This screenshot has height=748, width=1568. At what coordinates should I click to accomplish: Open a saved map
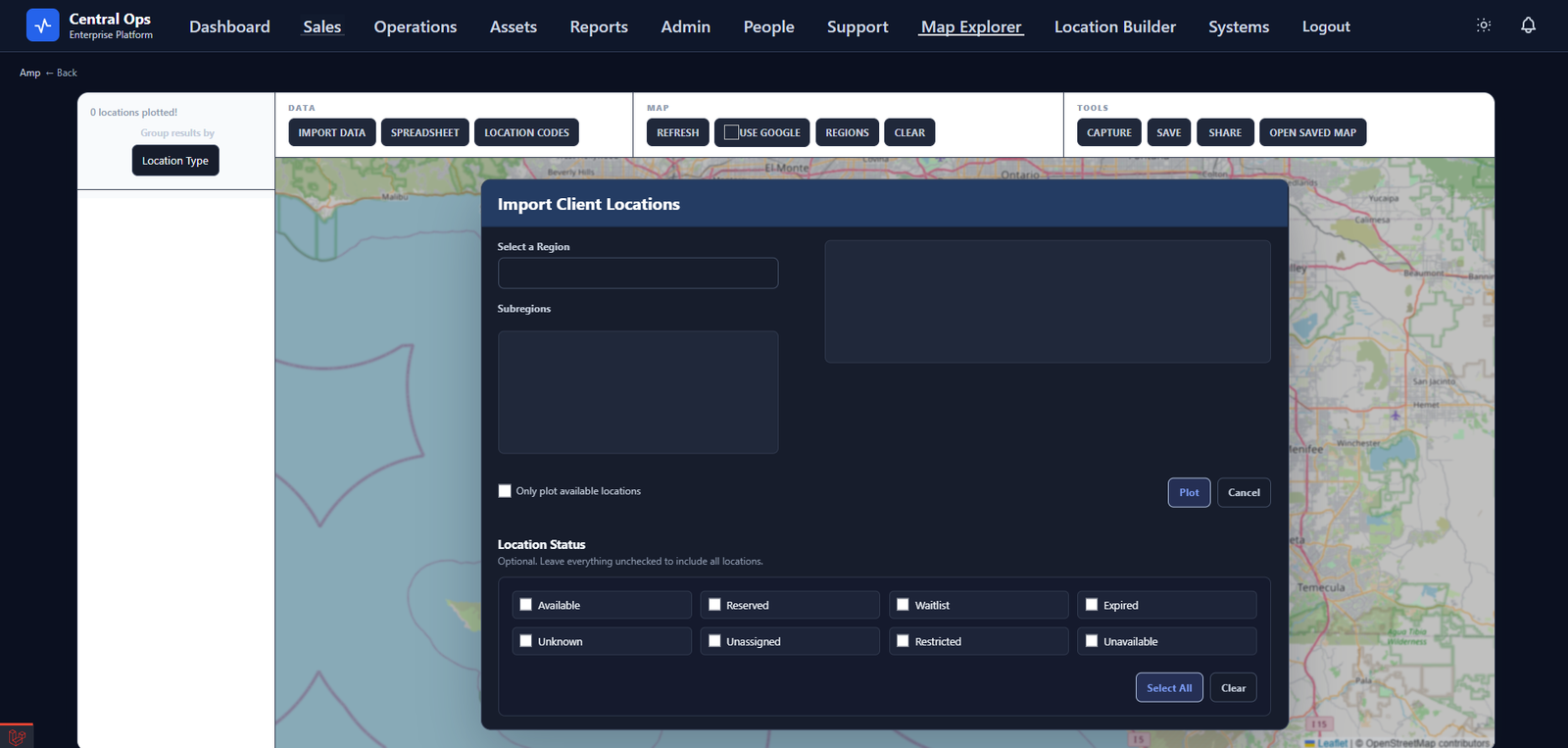tap(1313, 132)
